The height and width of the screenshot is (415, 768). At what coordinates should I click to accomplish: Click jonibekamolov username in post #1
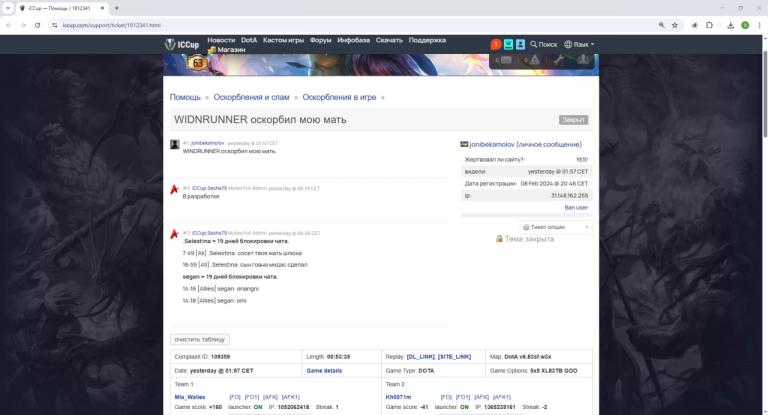coord(207,143)
